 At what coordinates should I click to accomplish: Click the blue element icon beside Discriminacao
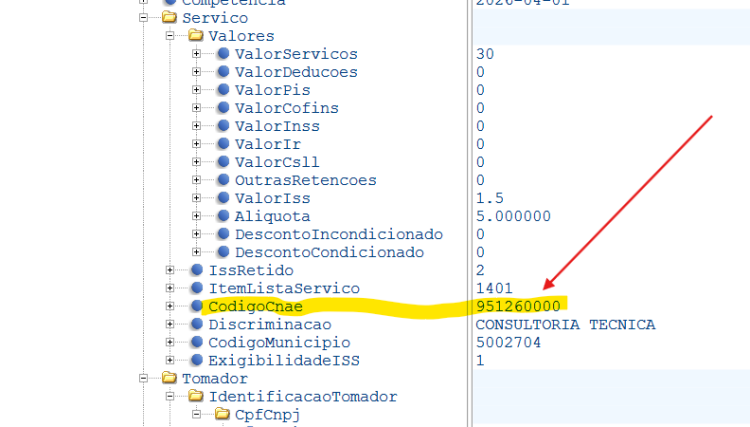pos(197,324)
